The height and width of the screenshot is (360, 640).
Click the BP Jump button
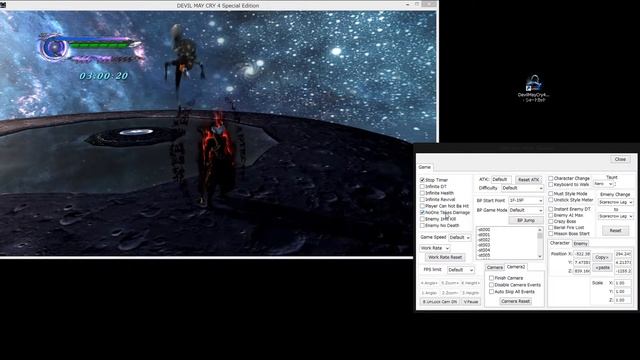526,220
